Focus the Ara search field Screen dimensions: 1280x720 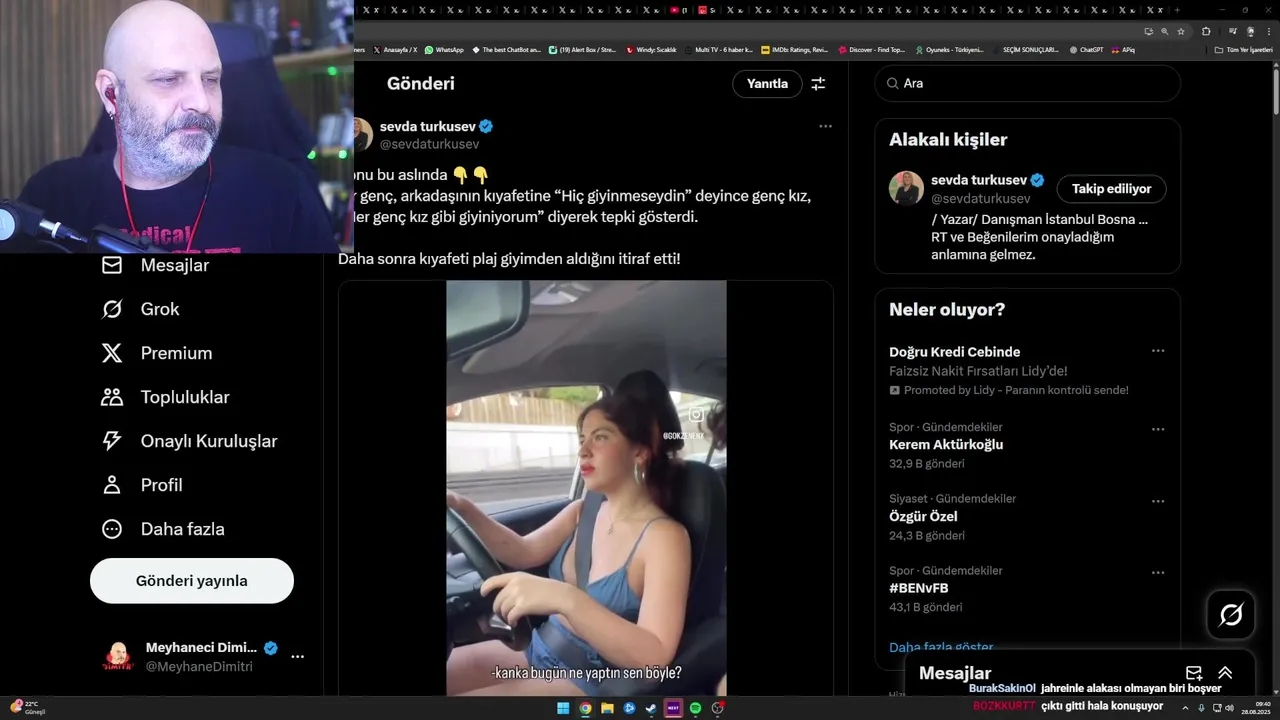(1027, 84)
